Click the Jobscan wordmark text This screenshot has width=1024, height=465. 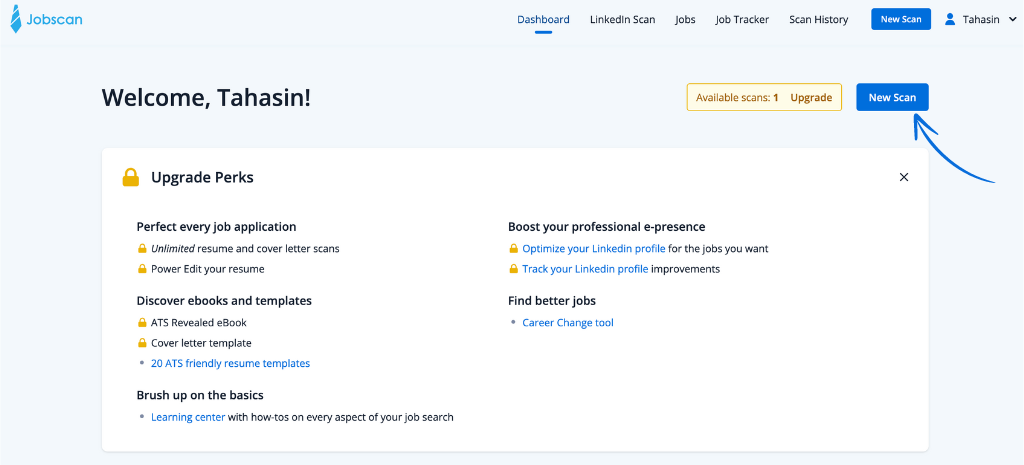tap(54, 20)
